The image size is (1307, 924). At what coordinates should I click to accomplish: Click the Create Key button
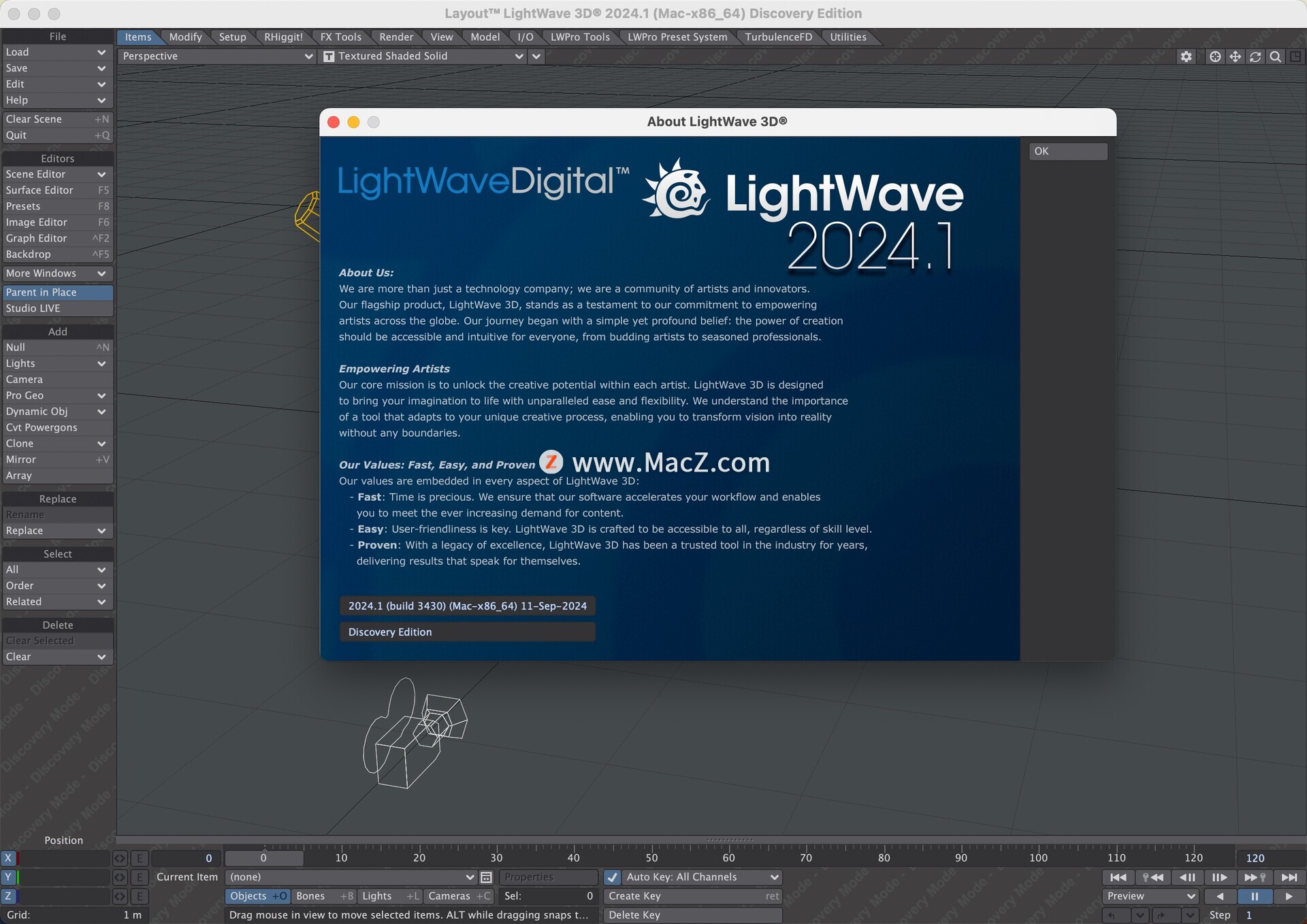coord(692,897)
